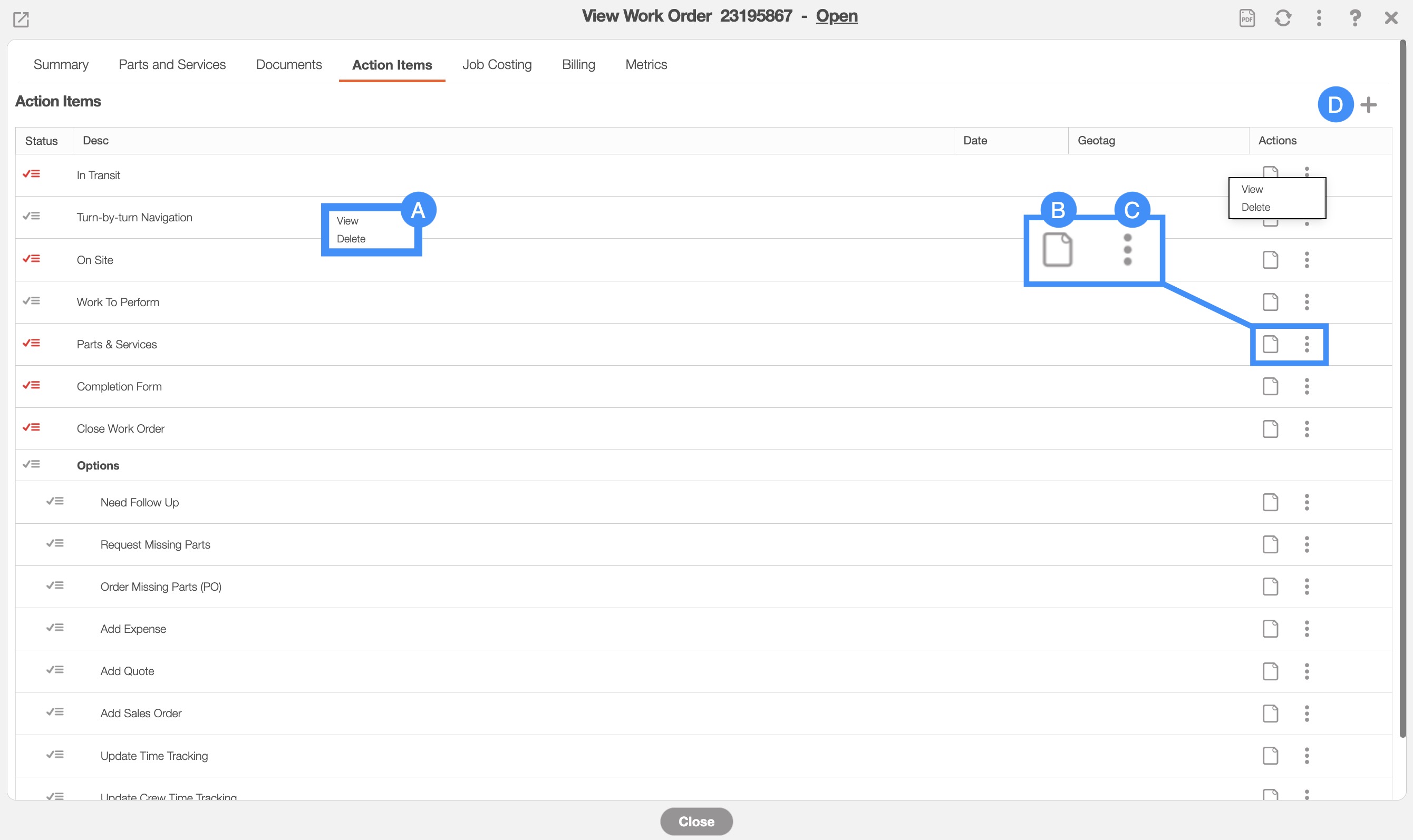
Task: Open document icon for Completion Form row
Action: tap(1270, 387)
